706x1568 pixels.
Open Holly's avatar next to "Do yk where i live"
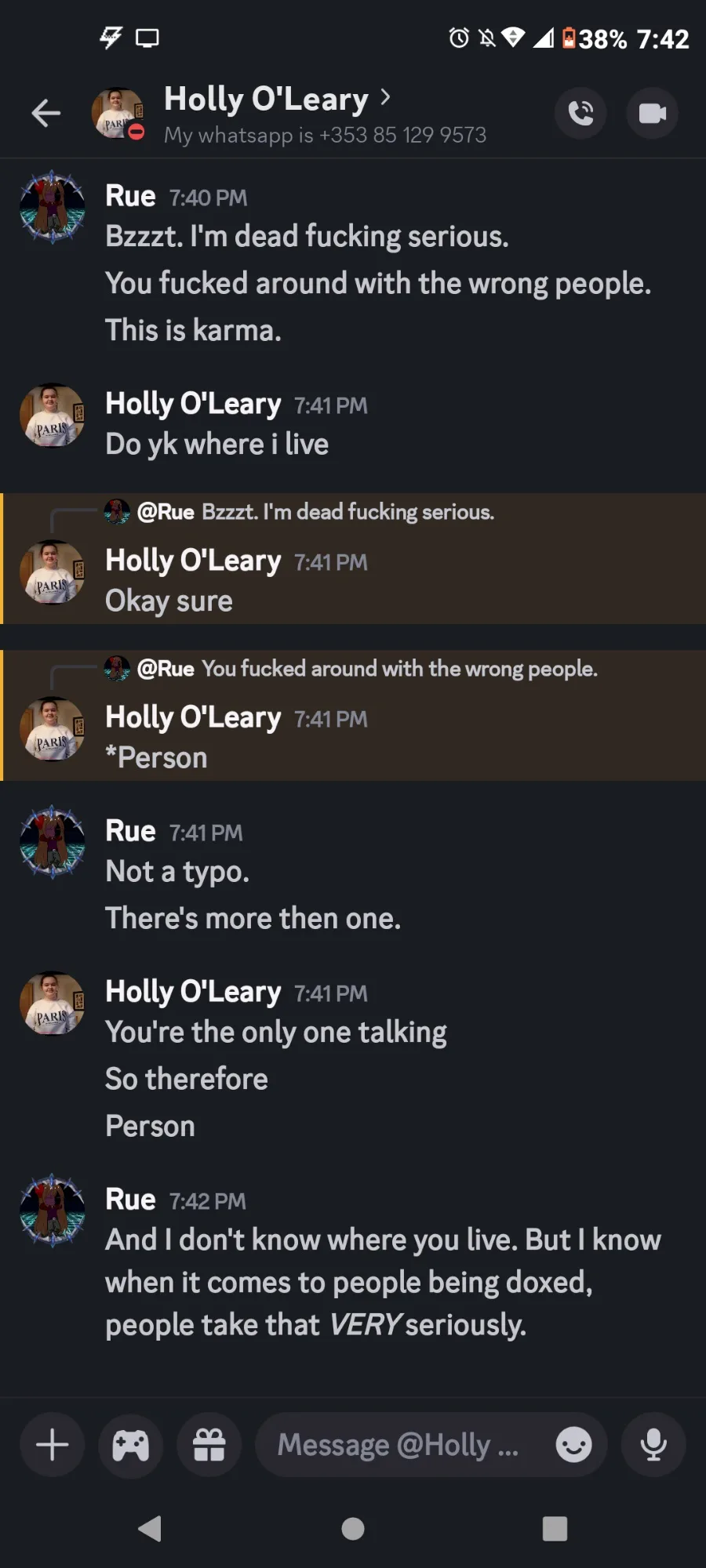tap(53, 416)
